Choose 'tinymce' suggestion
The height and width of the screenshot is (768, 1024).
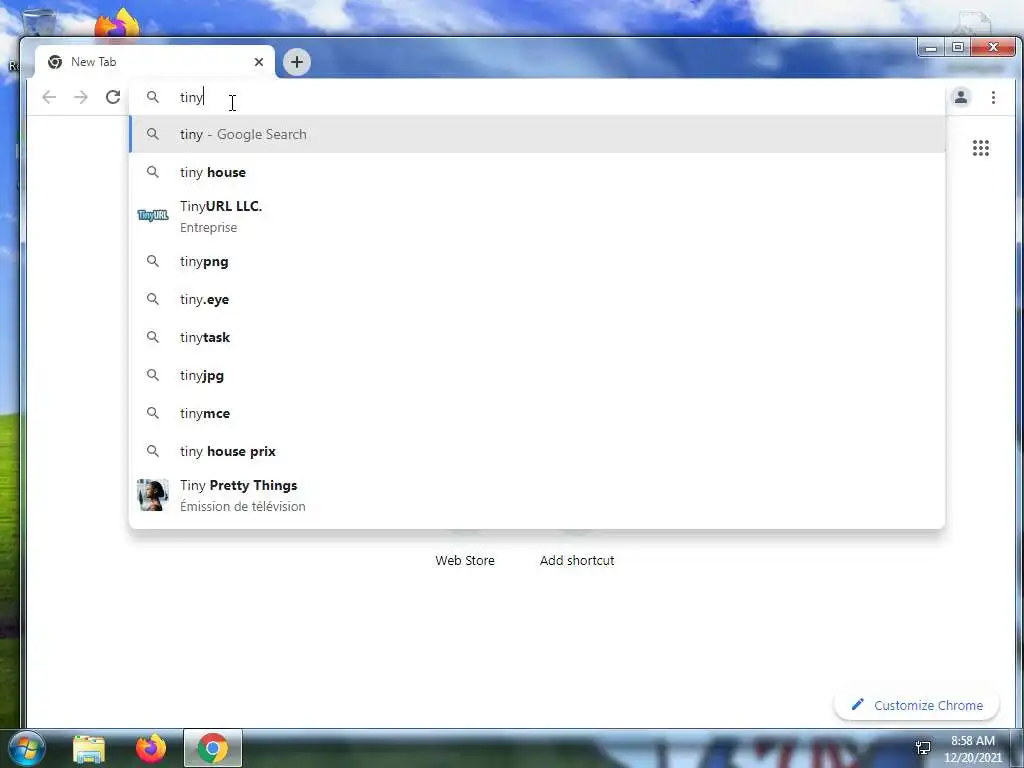click(537, 413)
